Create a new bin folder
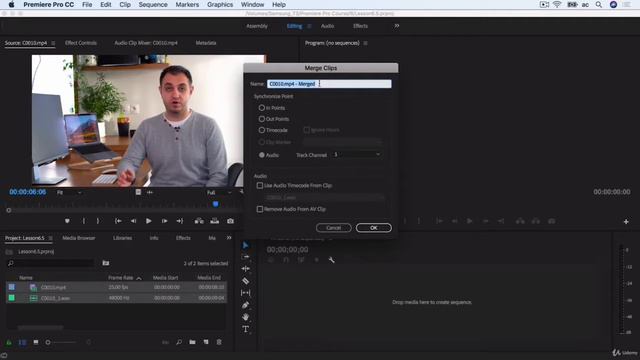 click(192, 342)
